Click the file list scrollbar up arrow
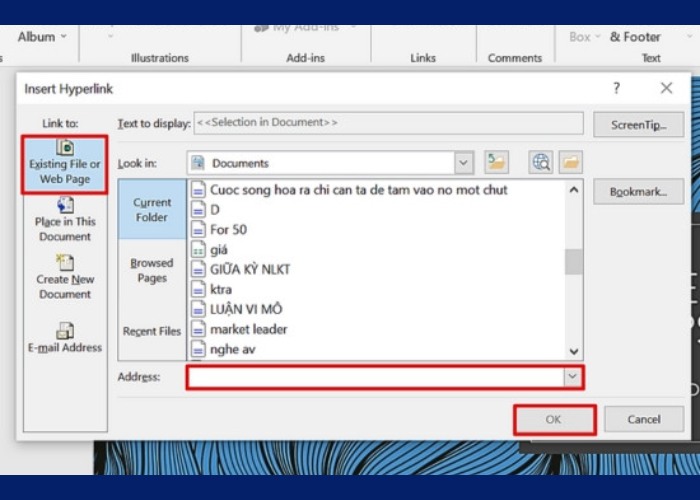Screen dimensions: 700x500 [x=574, y=190]
